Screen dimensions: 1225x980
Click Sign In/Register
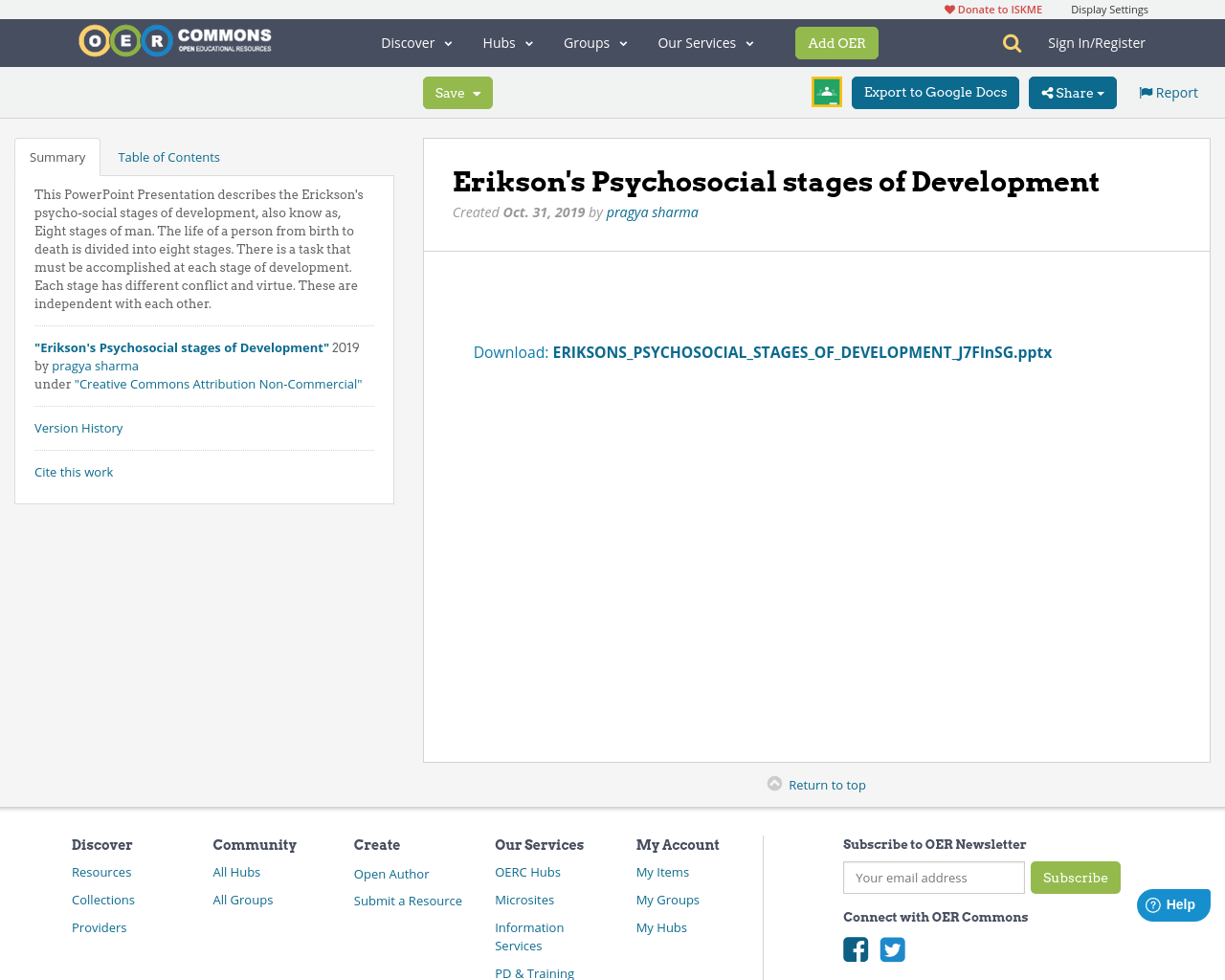(x=1097, y=43)
